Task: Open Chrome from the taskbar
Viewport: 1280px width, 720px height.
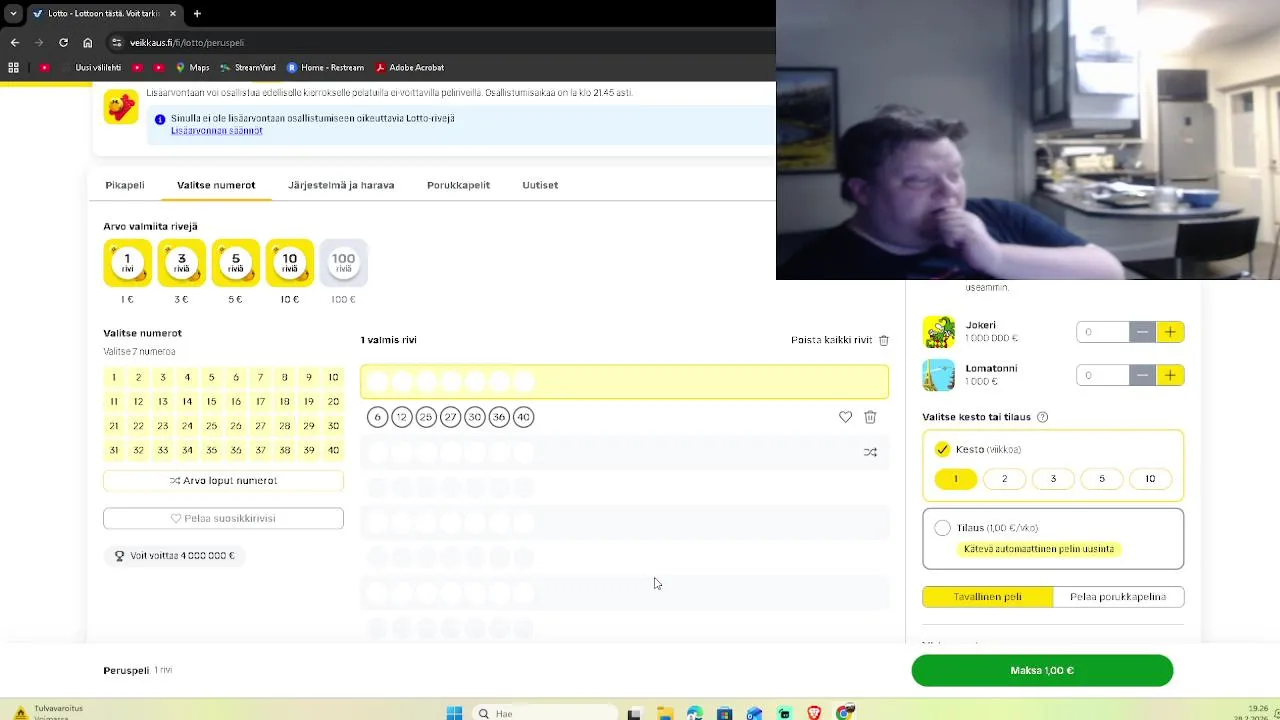Action: coord(845,713)
